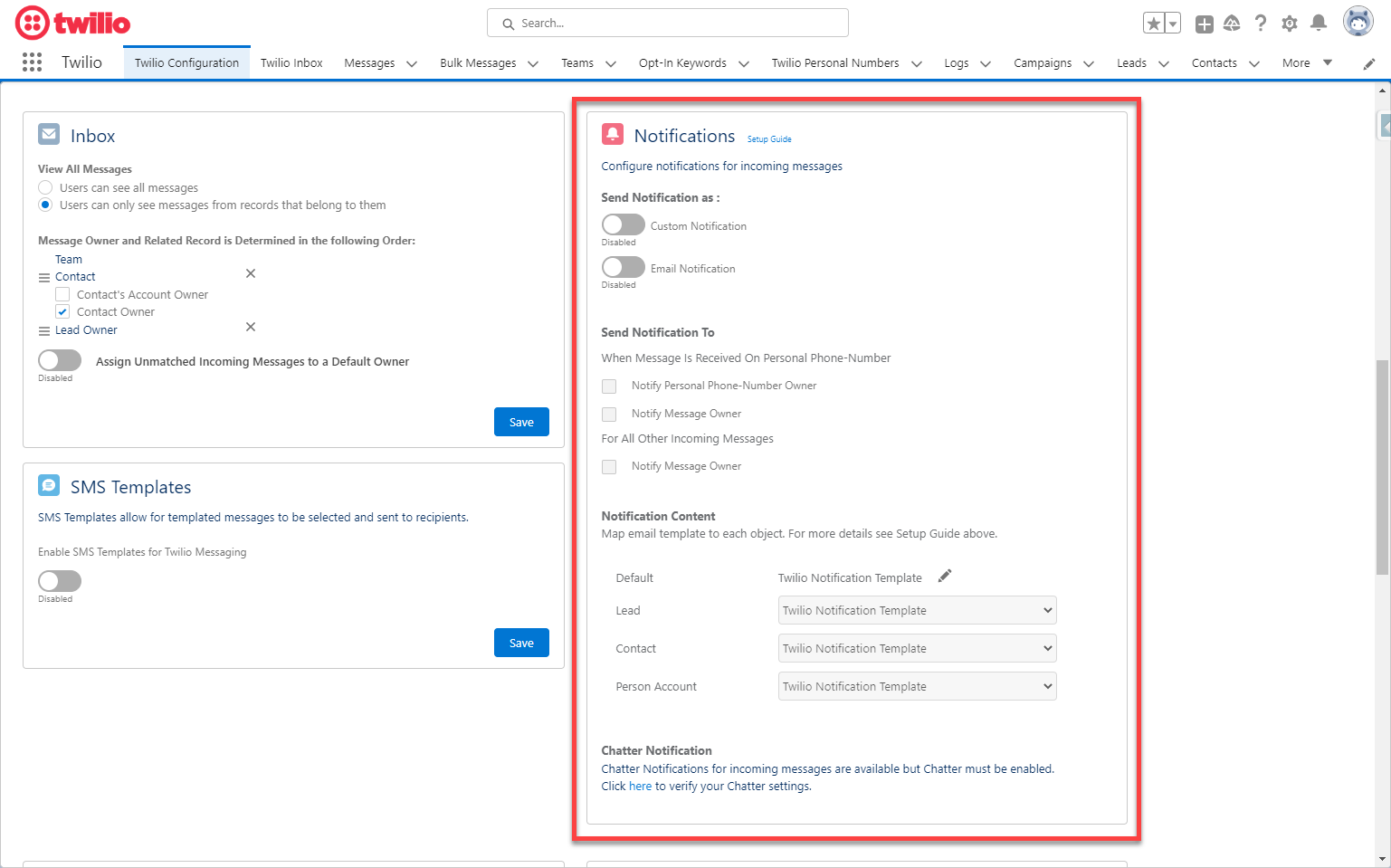Open the Setup gear icon
1391x868 pixels.
(1290, 24)
